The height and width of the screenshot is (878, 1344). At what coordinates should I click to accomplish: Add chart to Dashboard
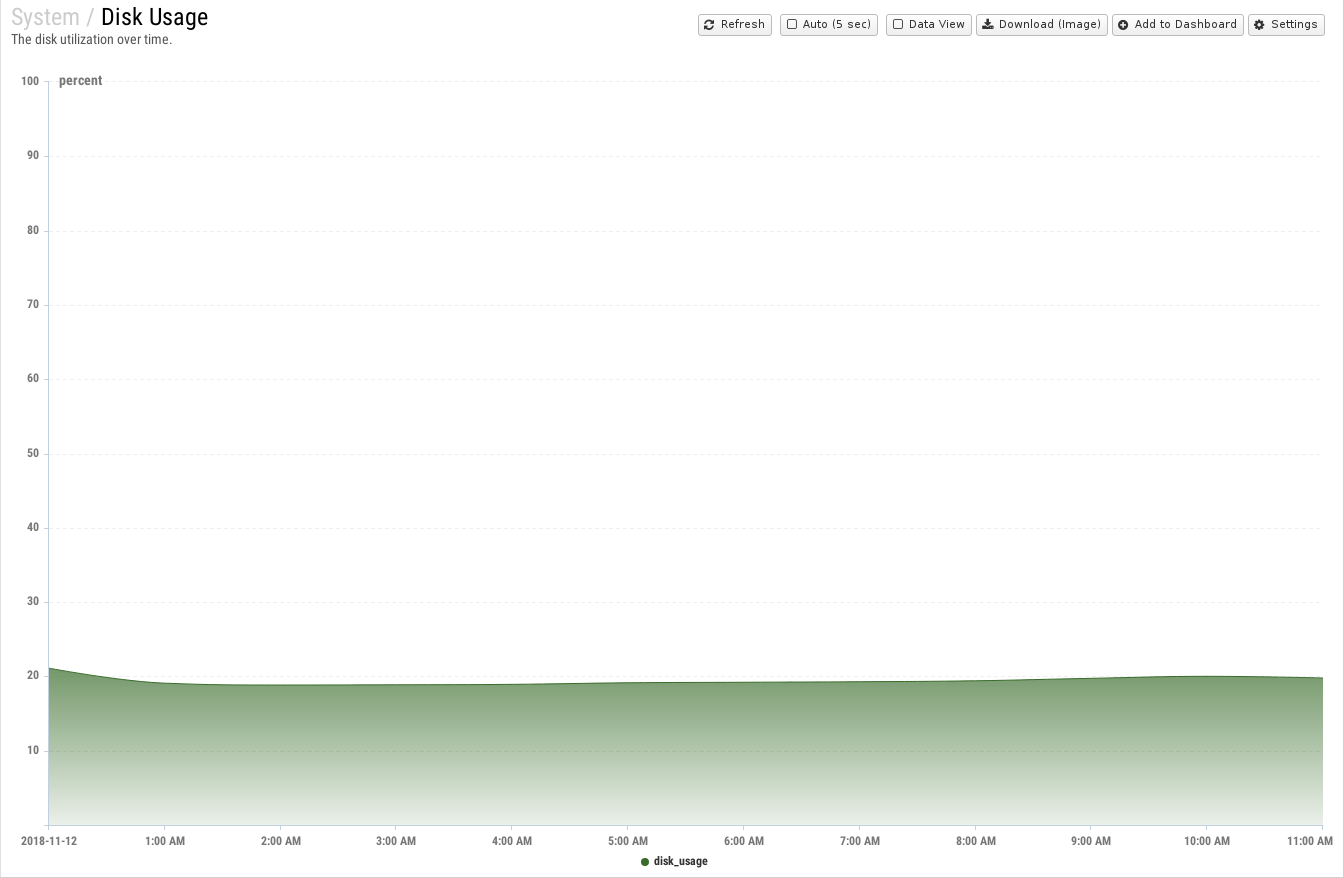coord(1177,24)
